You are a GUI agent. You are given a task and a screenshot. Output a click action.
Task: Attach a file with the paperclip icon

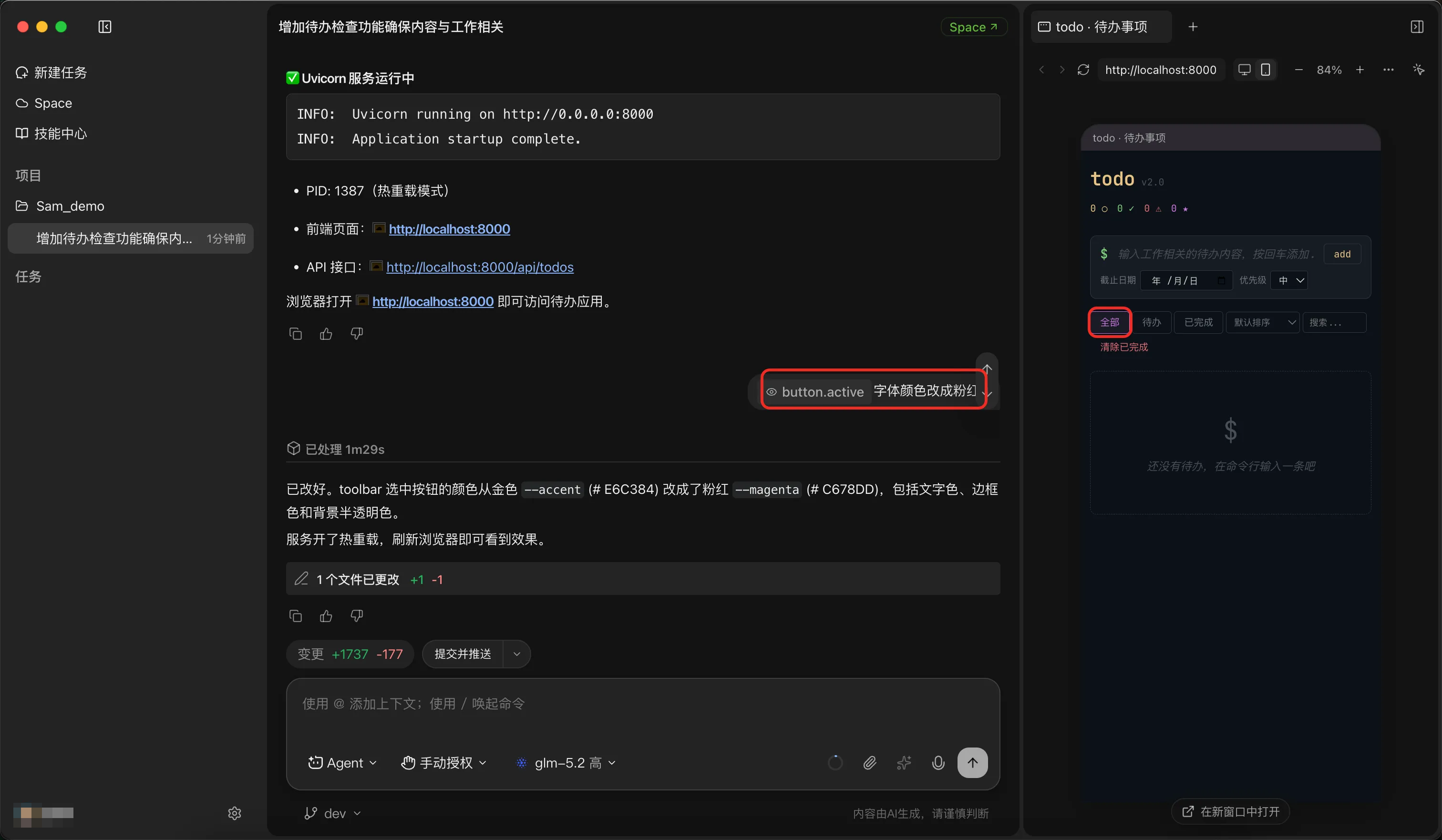click(x=870, y=763)
